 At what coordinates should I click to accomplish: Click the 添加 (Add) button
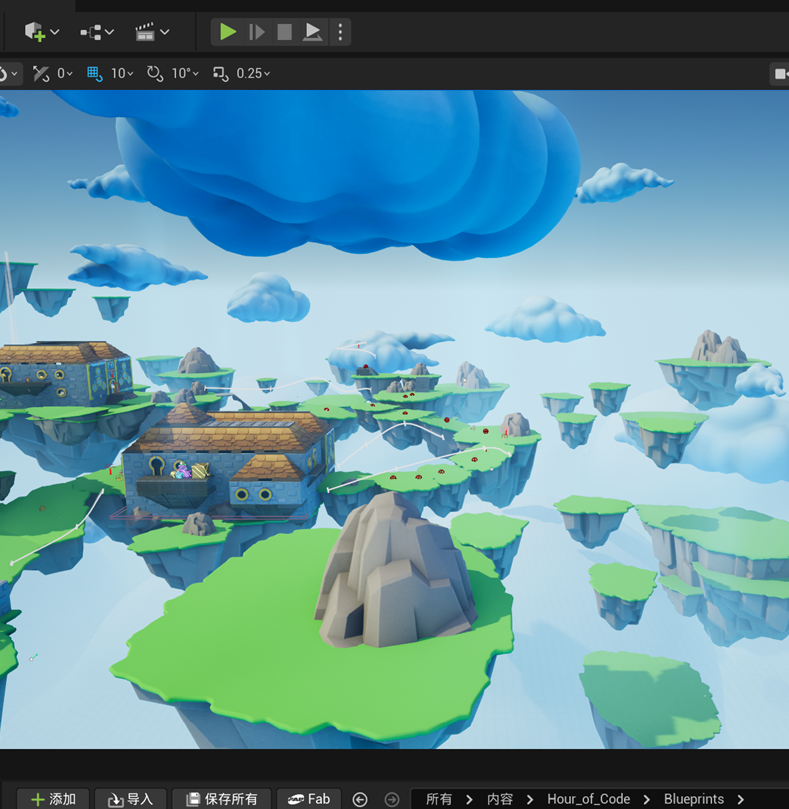(53, 799)
